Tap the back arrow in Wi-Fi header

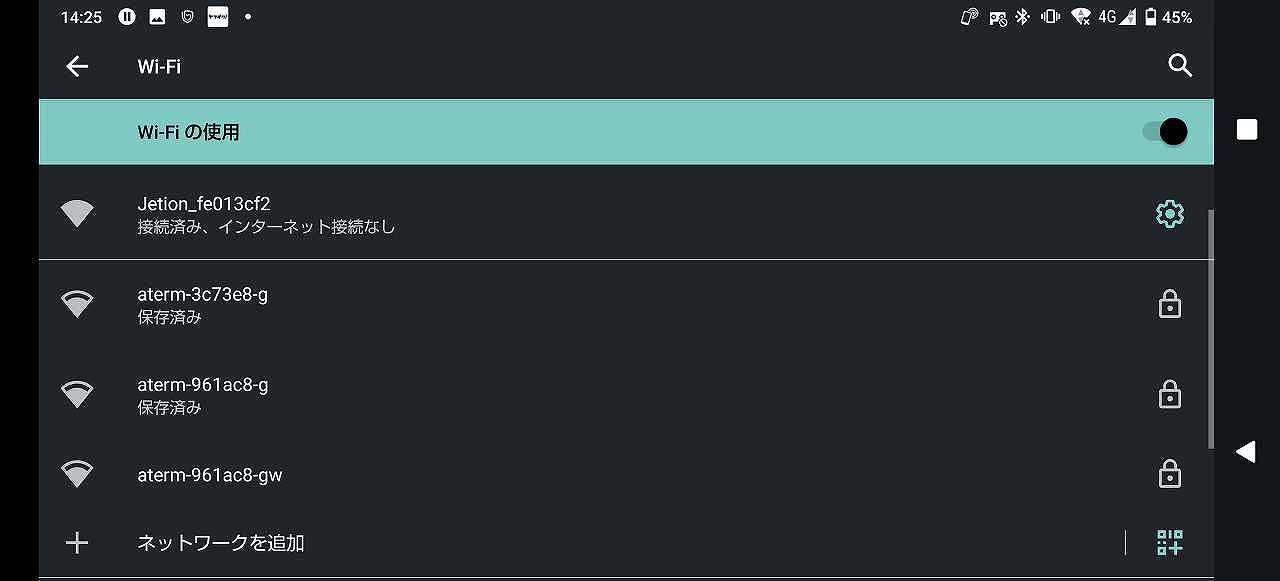pos(77,66)
